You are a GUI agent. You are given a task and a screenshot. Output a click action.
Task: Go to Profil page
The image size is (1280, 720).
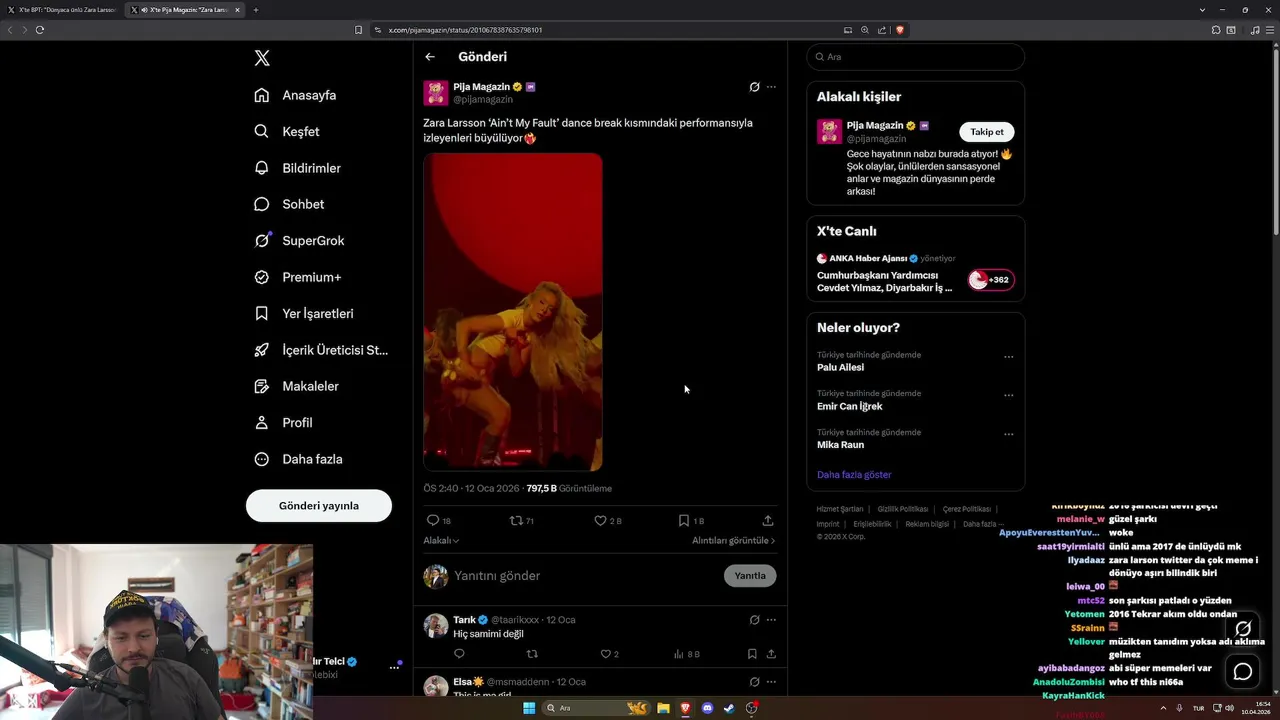click(x=284, y=423)
